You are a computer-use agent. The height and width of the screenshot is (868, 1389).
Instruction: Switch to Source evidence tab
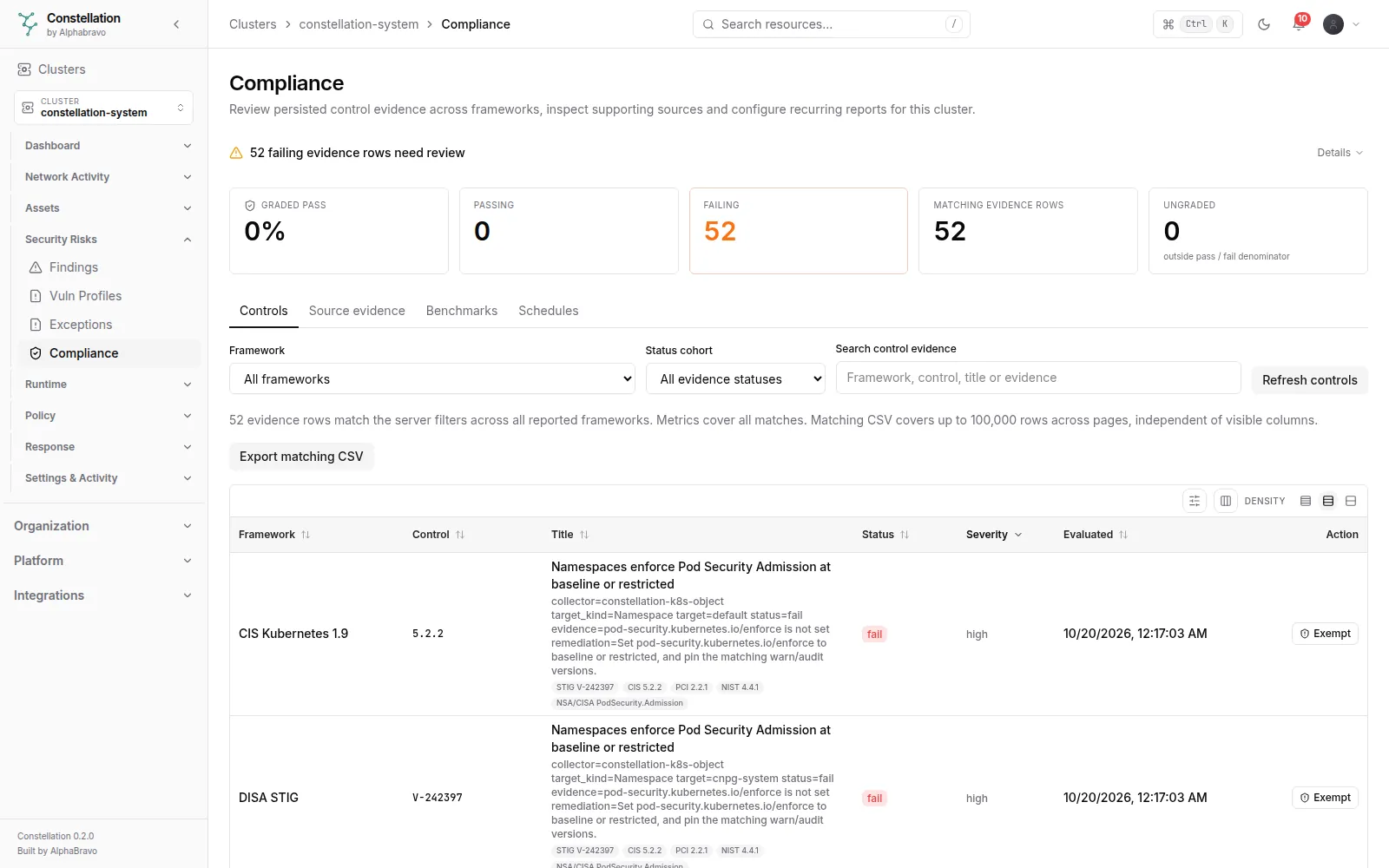[x=357, y=311]
